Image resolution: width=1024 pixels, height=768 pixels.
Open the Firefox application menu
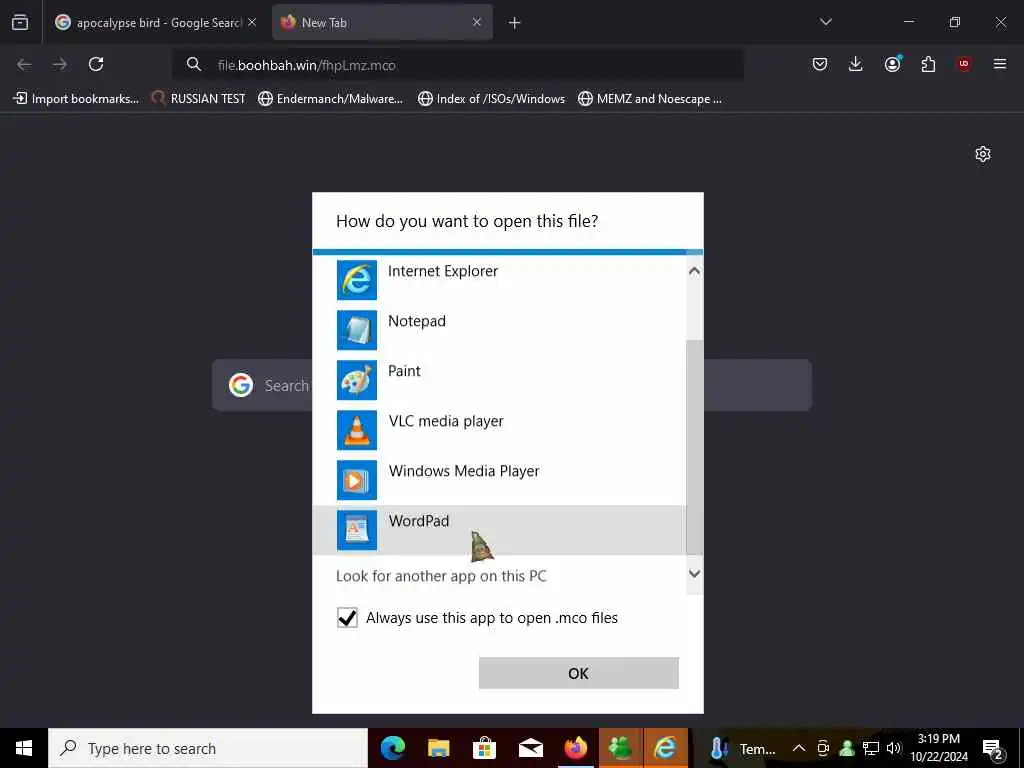1000,64
